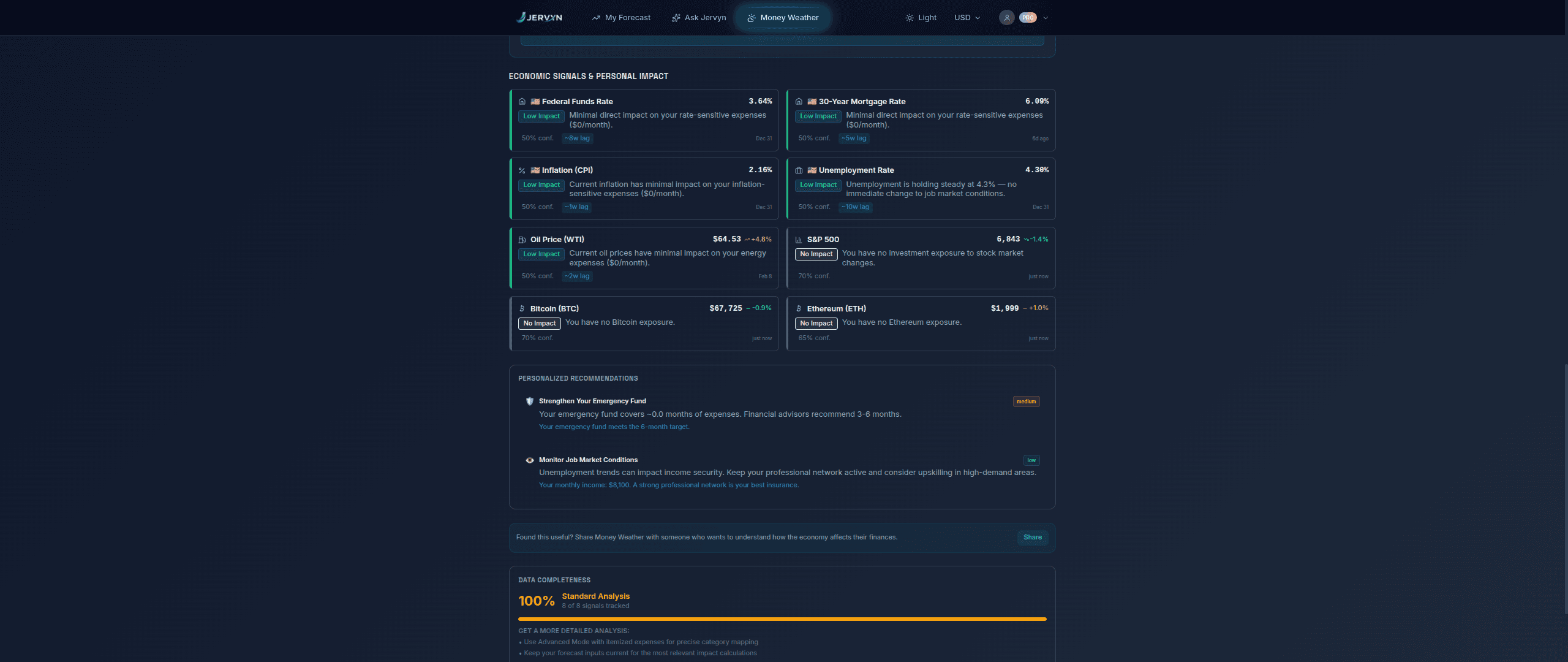Open the Ask Jervyn tab

pyautogui.click(x=699, y=18)
